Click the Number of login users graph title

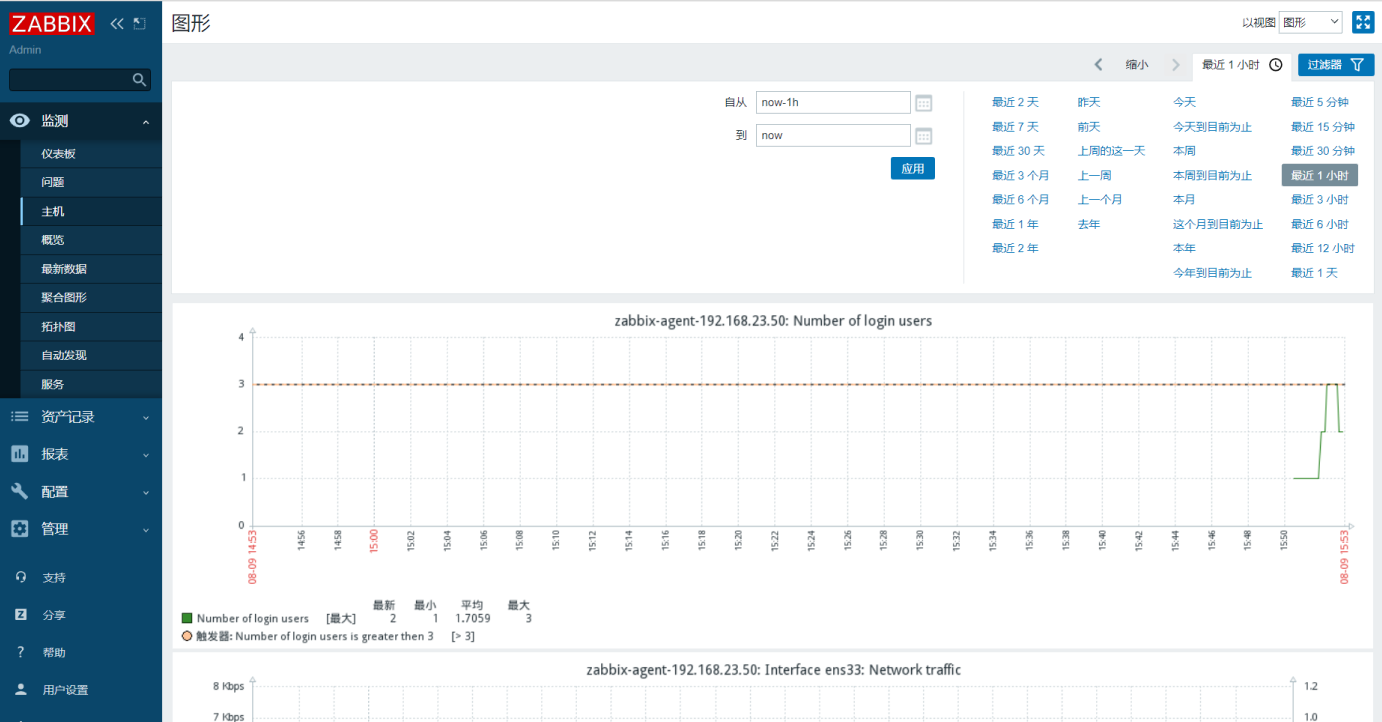[x=773, y=321]
